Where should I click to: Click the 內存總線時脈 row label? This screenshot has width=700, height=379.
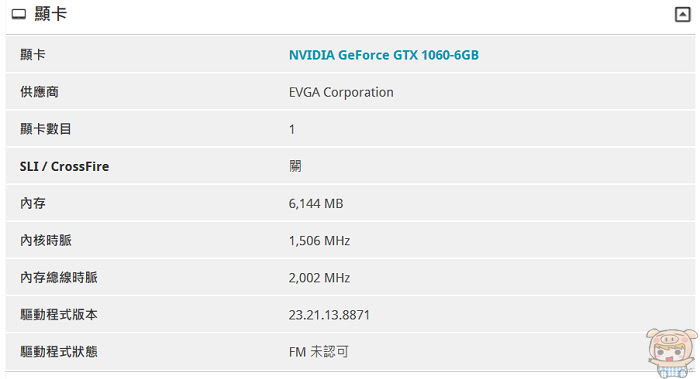point(58,278)
